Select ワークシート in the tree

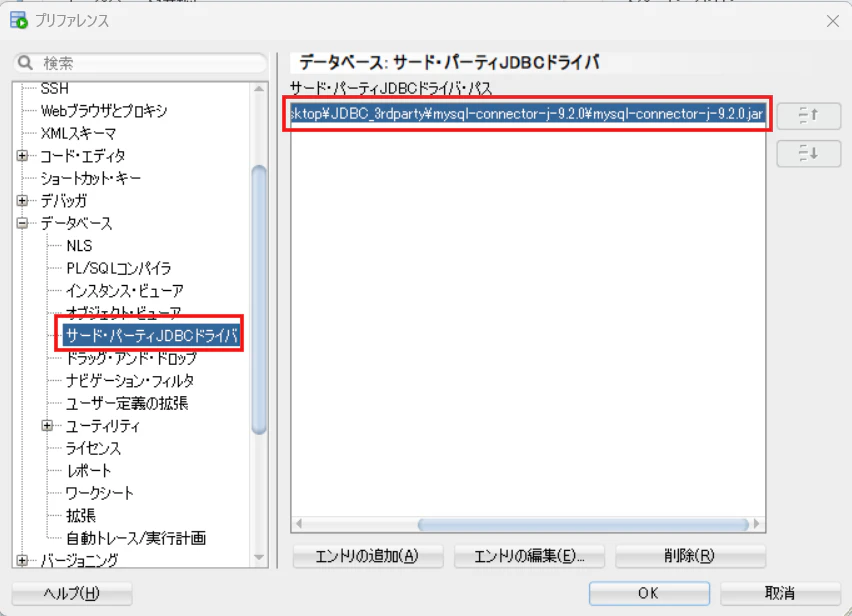click(x=99, y=493)
